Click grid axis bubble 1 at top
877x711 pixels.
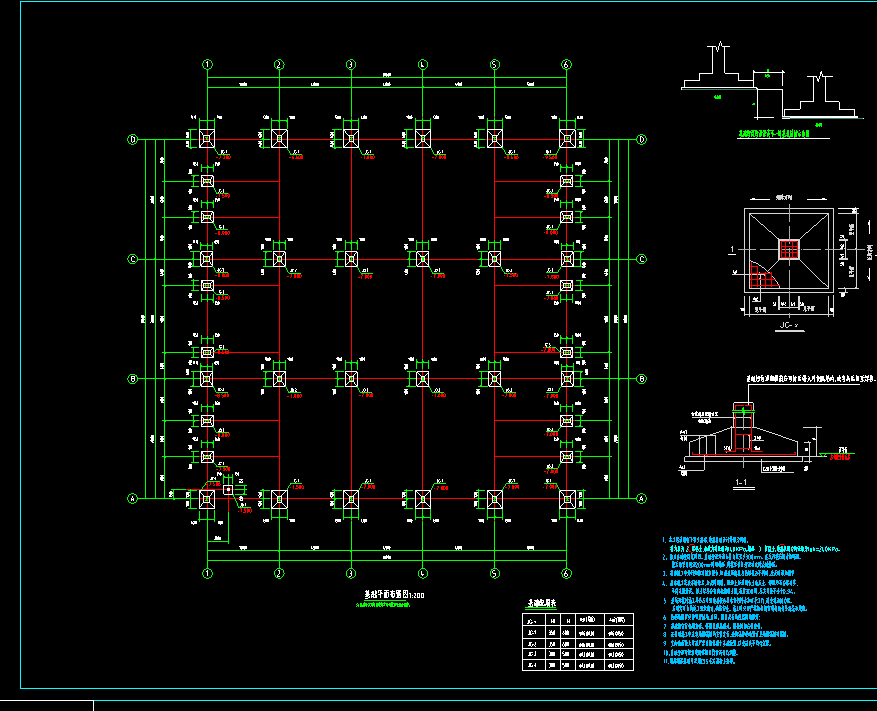tap(207, 65)
